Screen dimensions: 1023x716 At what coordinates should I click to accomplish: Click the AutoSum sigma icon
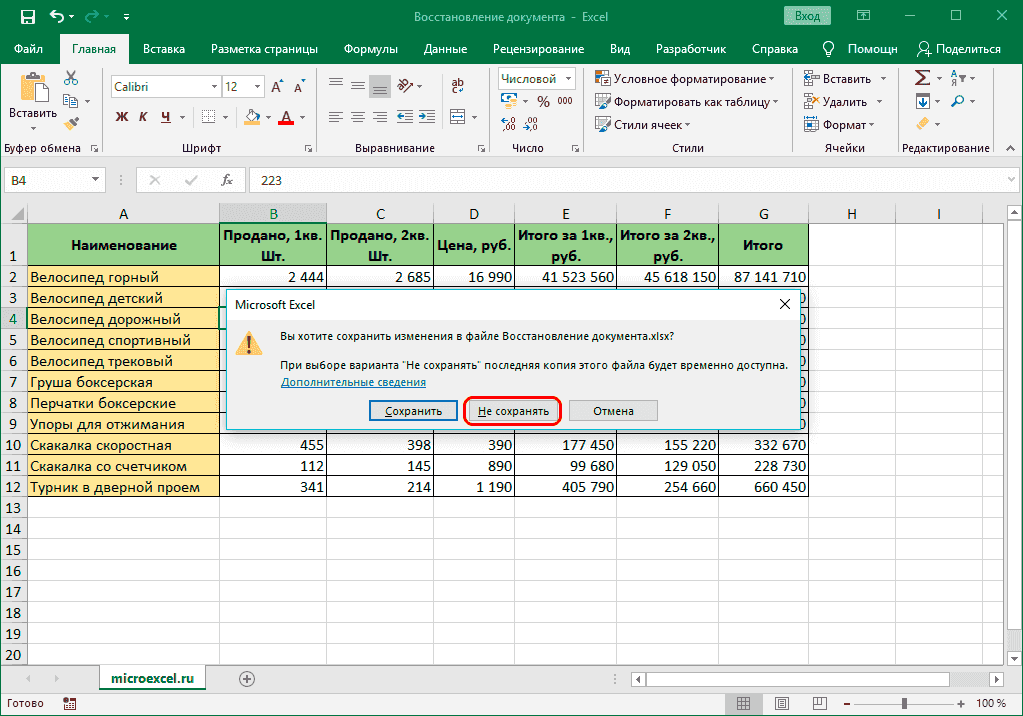tap(922, 78)
